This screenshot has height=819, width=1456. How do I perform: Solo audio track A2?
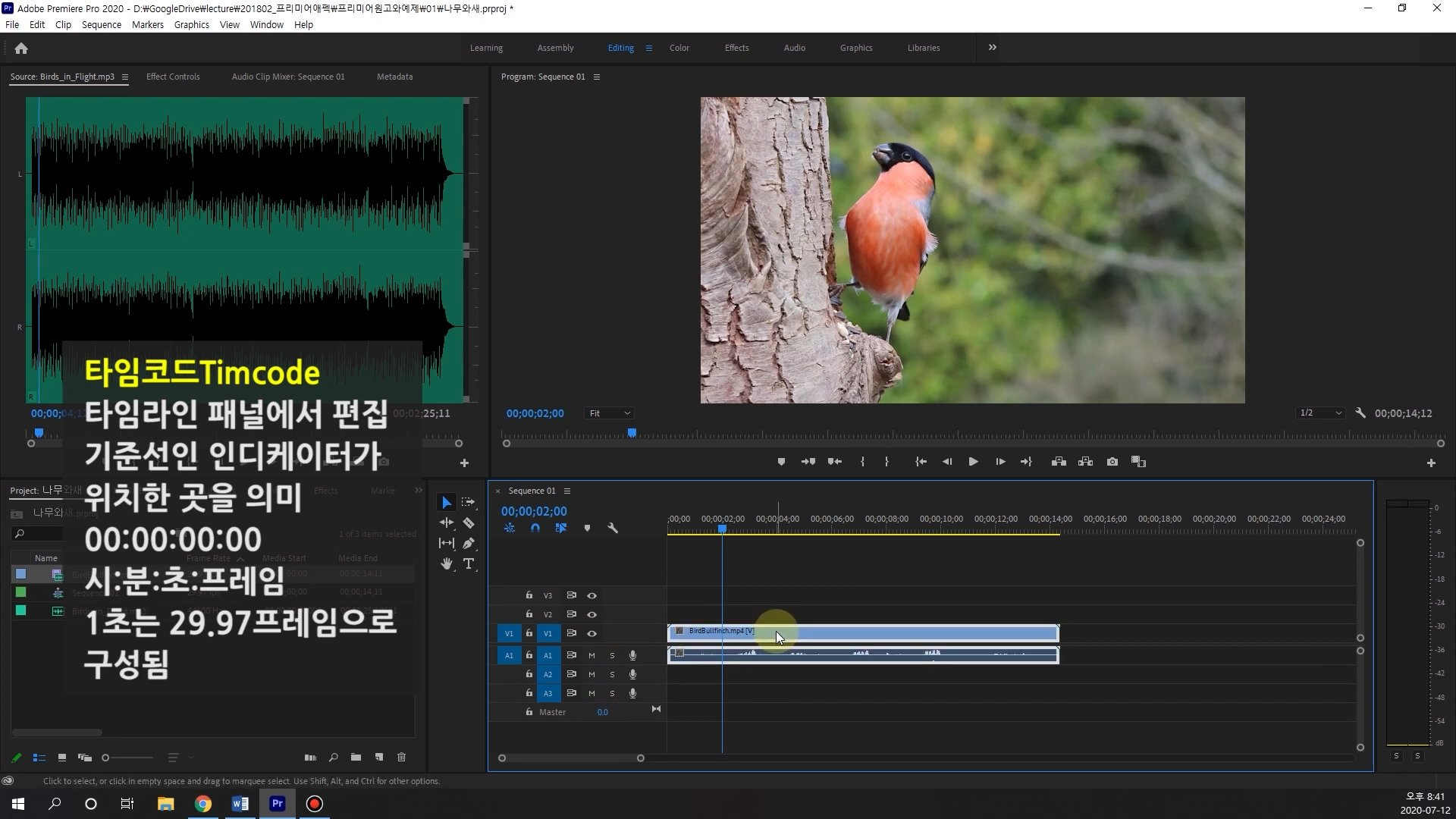[612, 674]
